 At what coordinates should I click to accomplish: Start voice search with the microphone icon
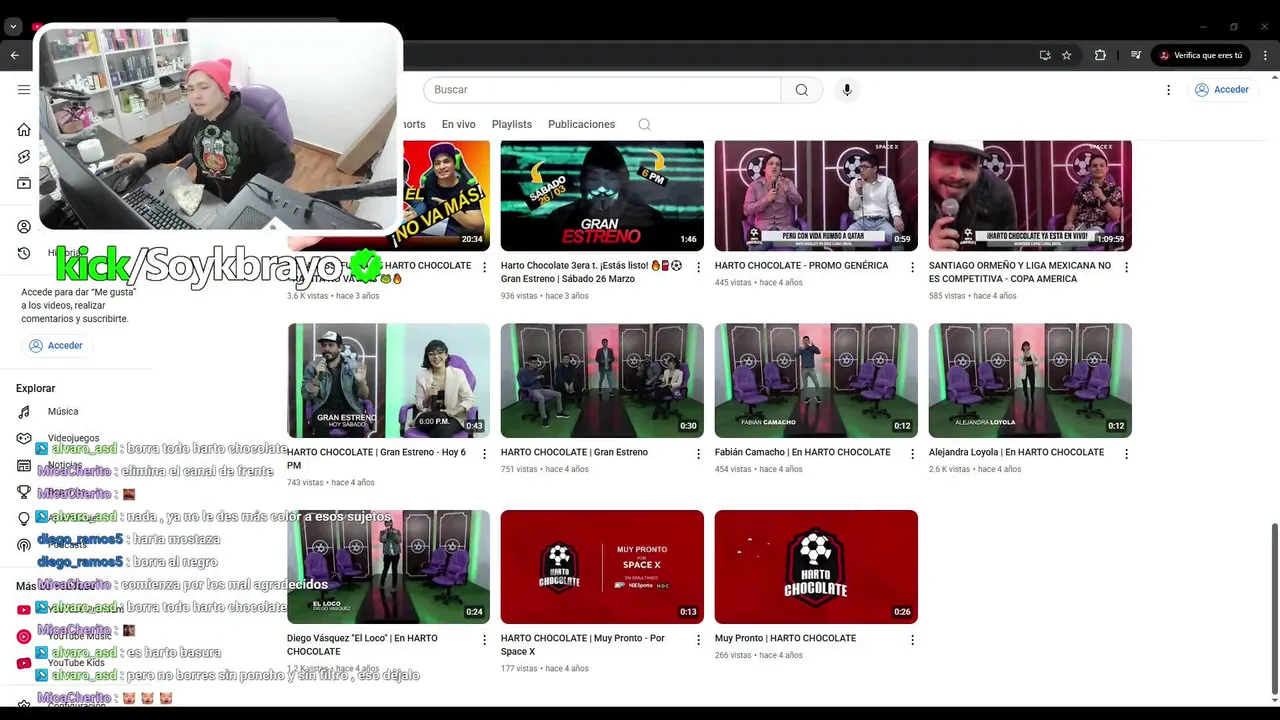tap(847, 90)
